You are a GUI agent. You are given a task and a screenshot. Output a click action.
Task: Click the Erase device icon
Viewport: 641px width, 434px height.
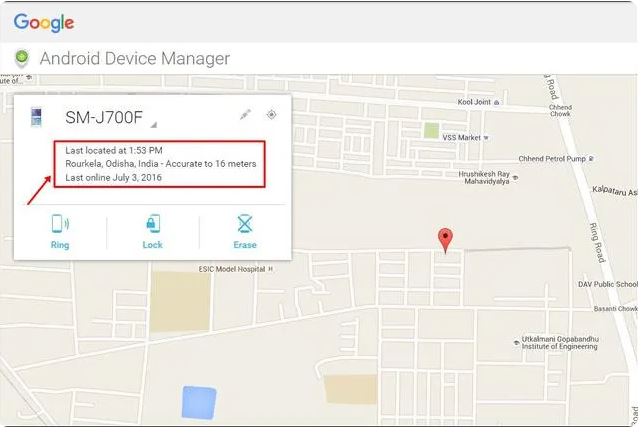245,224
